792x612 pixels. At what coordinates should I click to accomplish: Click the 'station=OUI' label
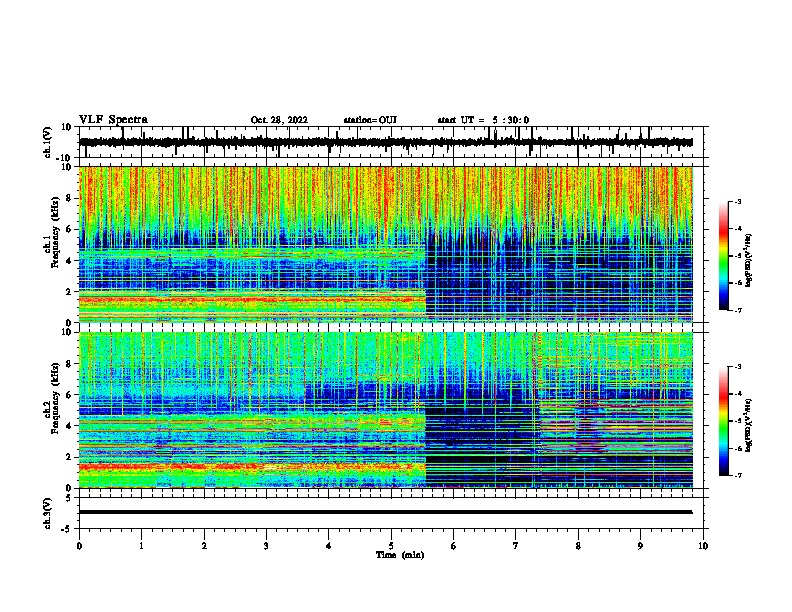click(370, 120)
